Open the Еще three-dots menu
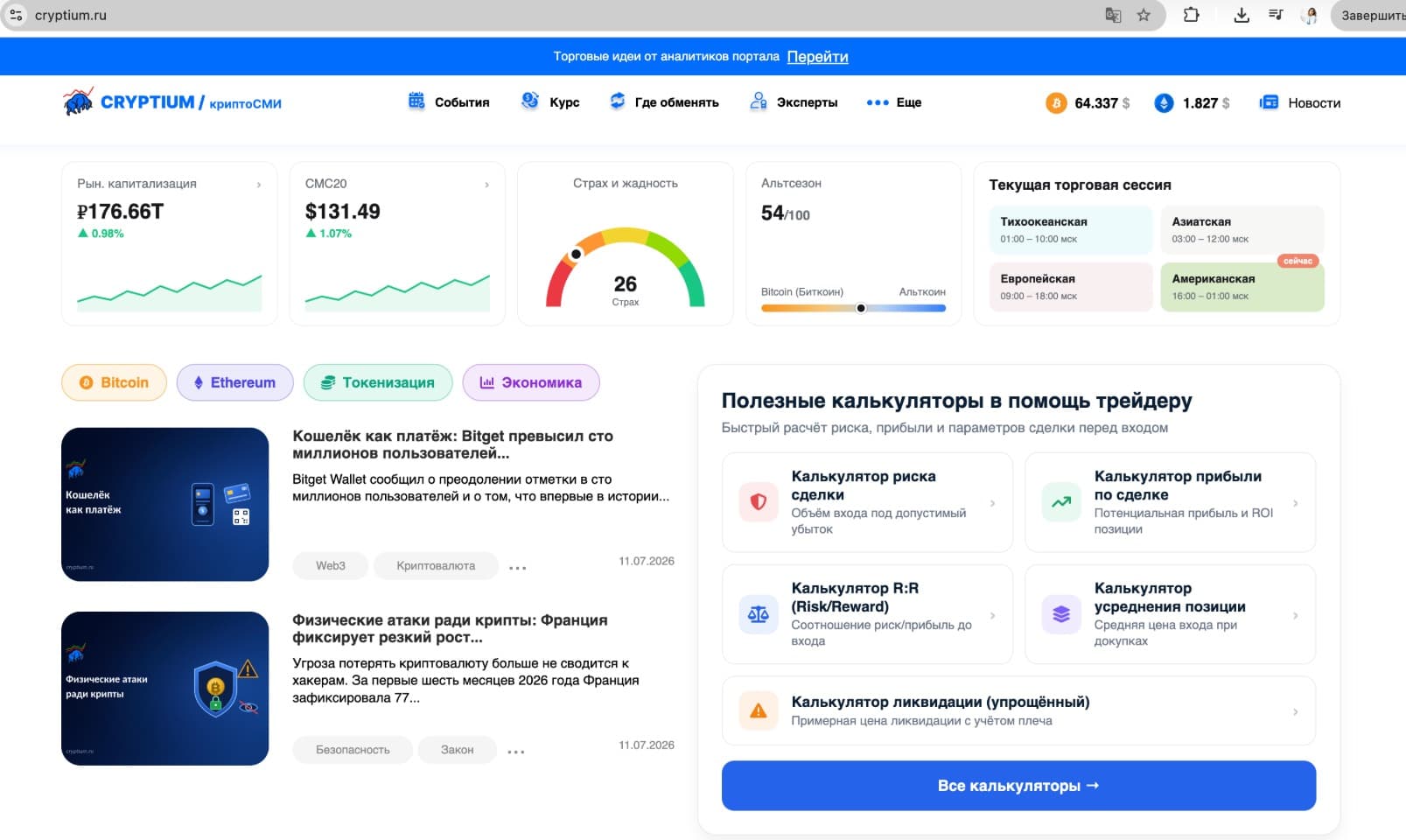The image size is (1406, 840). click(878, 102)
